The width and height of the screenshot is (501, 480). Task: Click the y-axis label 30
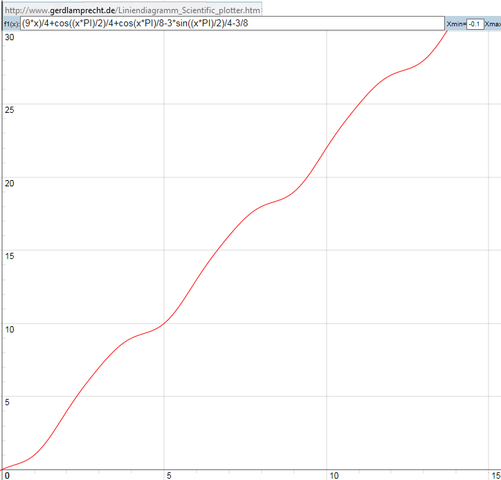coord(10,37)
